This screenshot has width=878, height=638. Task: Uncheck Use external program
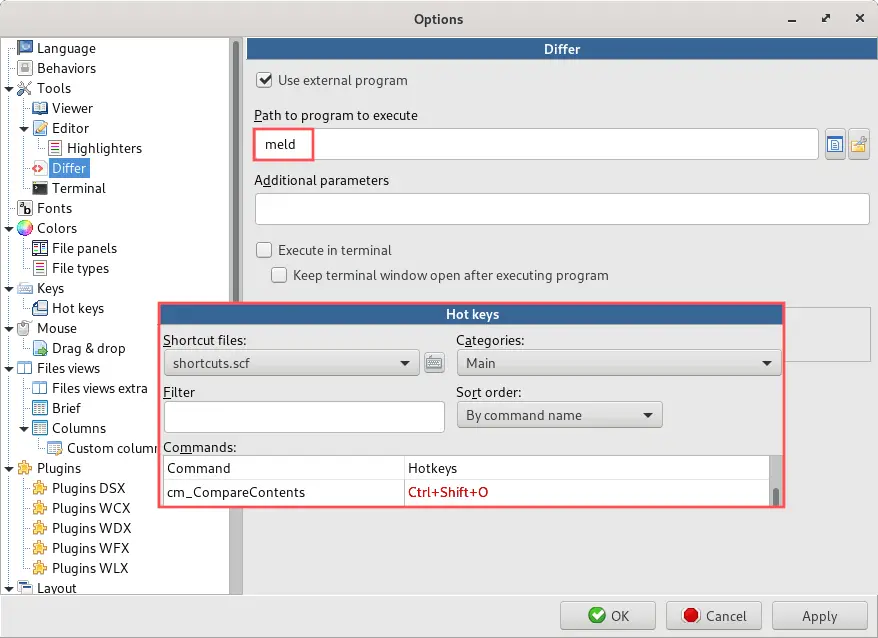(264, 80)
